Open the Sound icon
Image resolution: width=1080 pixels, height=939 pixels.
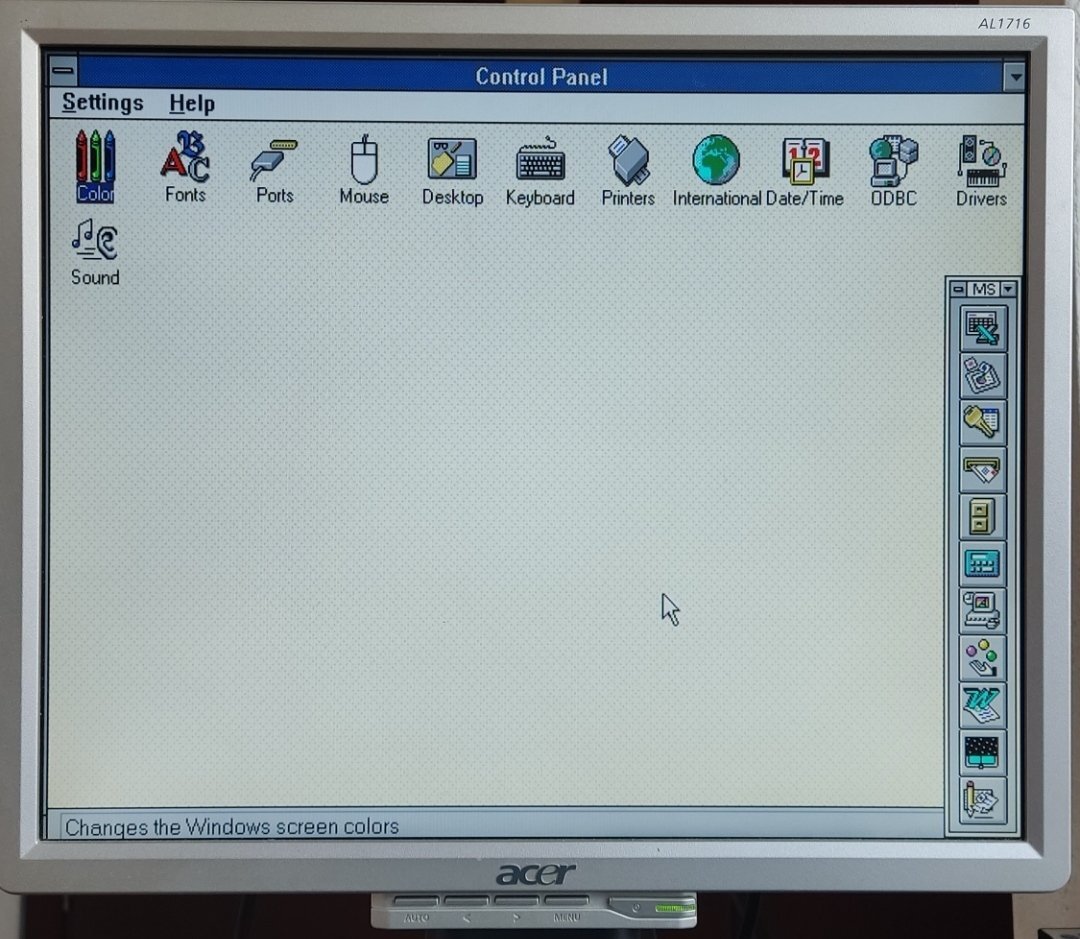pyautogui.click(x=95, y=252)
